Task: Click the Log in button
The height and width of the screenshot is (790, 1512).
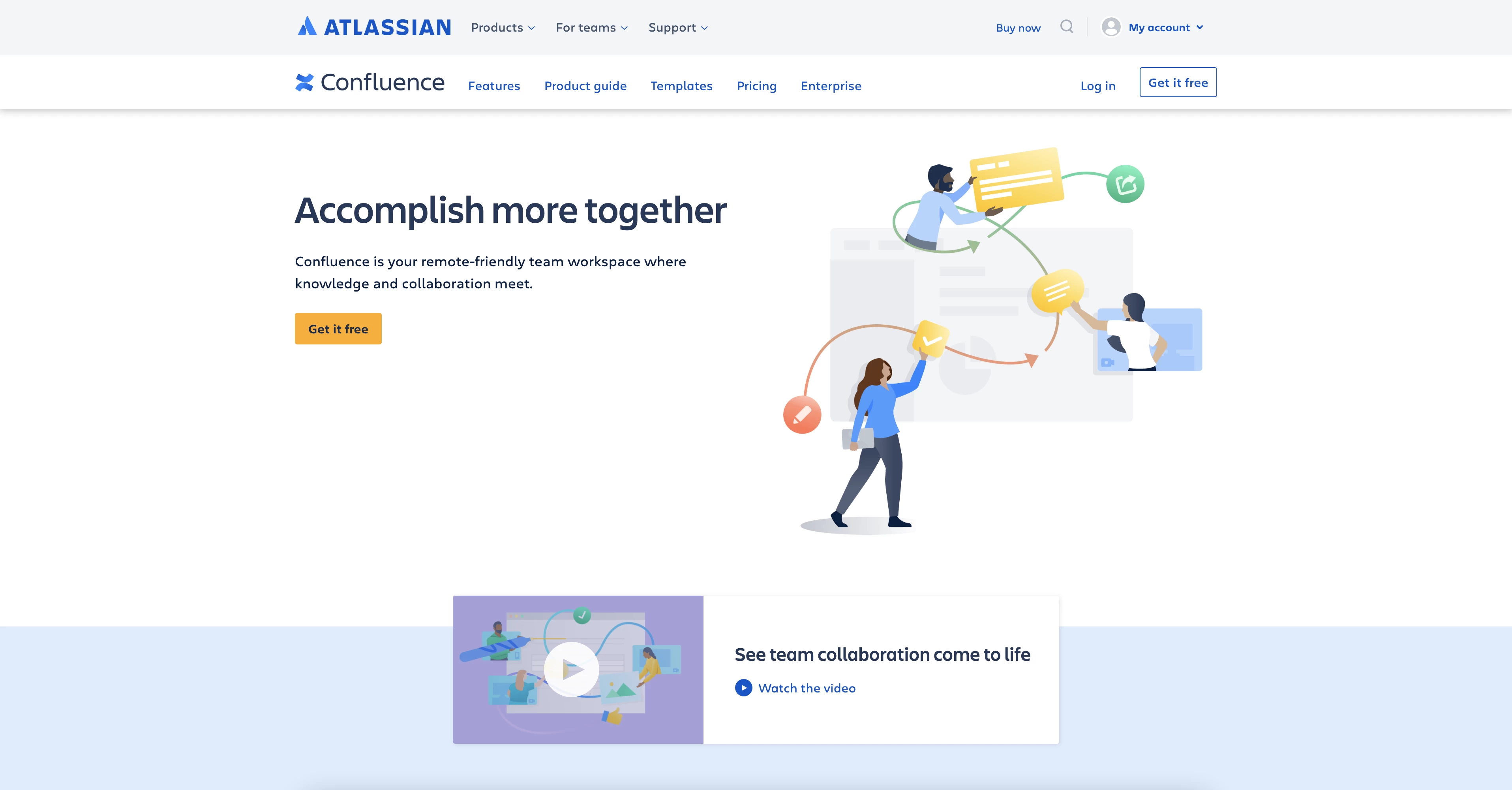Action: 1098,85
